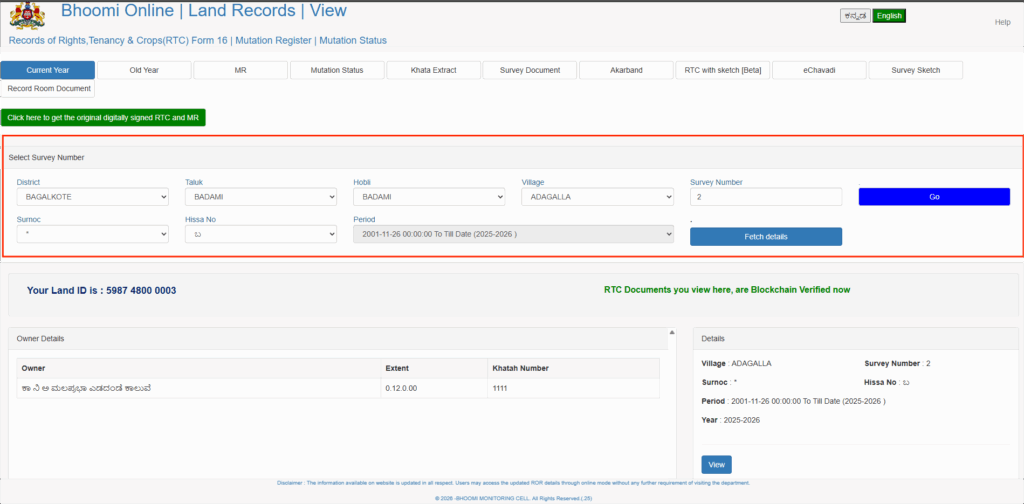
Task: Open RTC with sketch [Beta] tab
Action: tap(723, 70)
